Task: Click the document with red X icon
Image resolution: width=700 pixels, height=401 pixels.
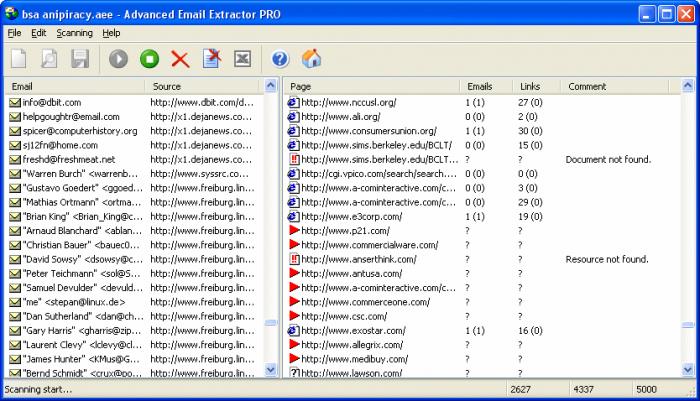Action: pos(211,59)
